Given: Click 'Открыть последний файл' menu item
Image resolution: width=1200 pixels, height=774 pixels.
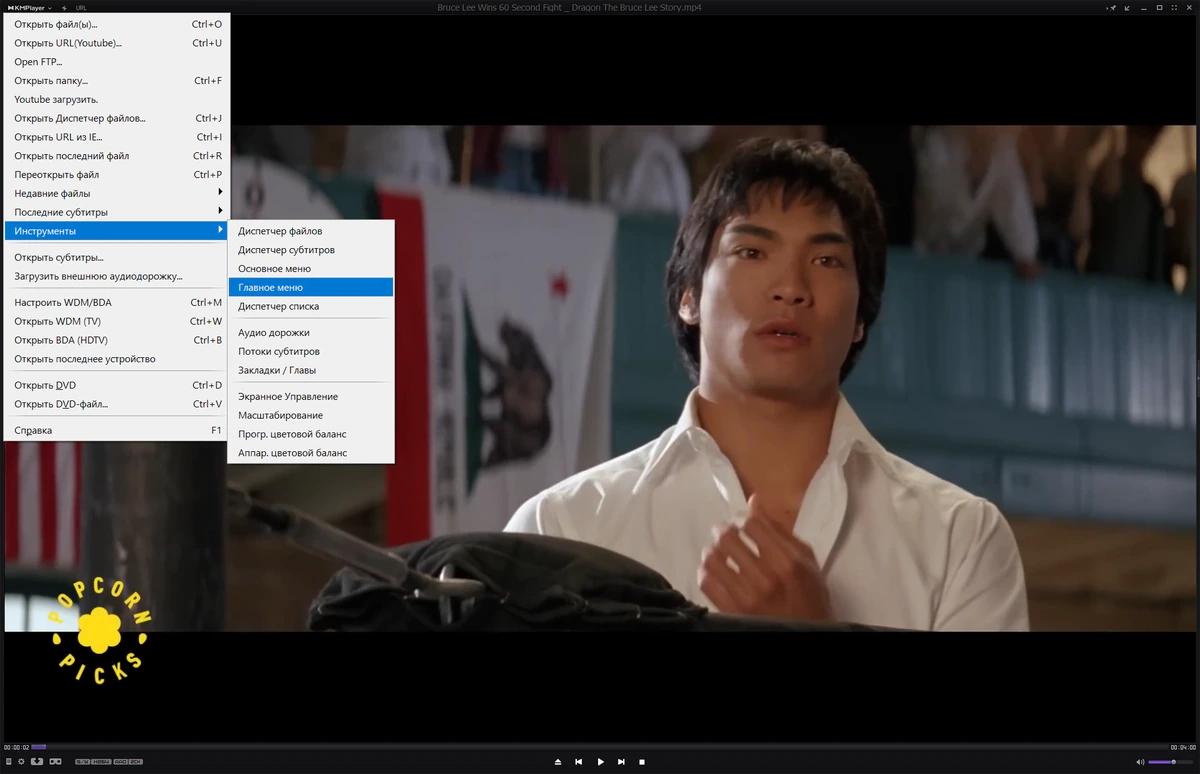Looking at the screenshot, I should [x=116, y=156].
